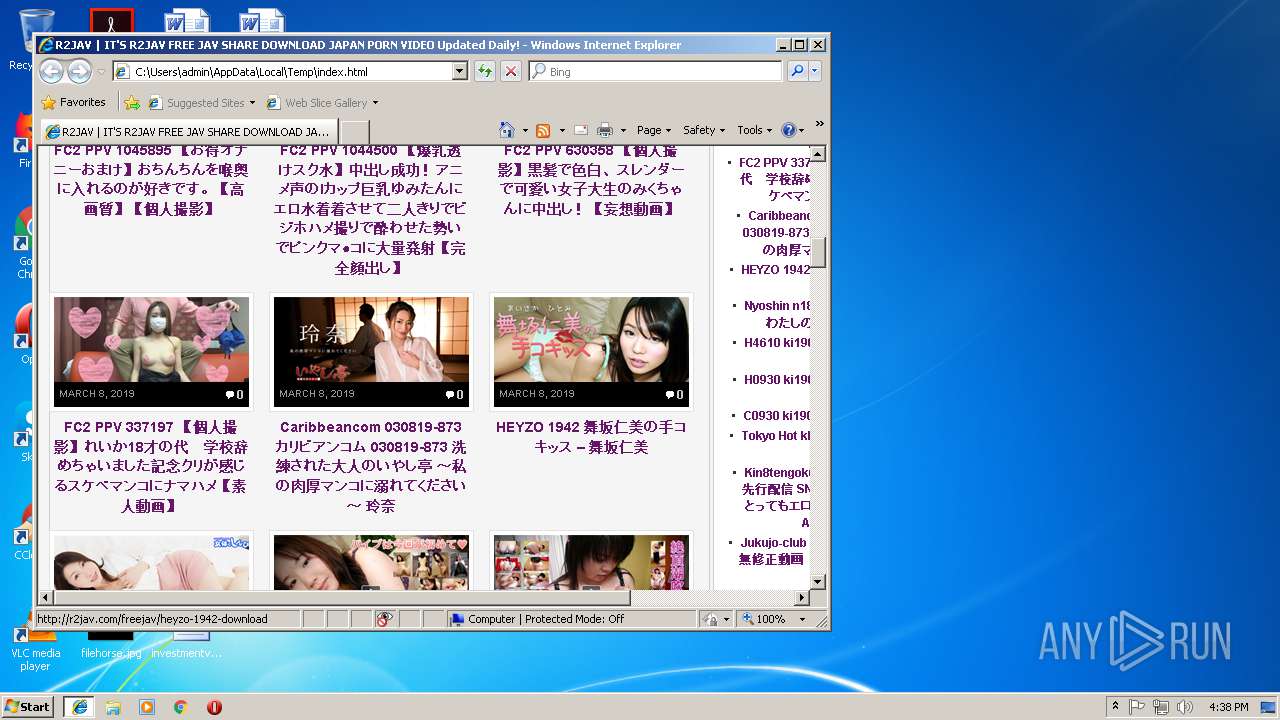
Task: Click the Stop loading red X icon
Action: pos(510,71)
